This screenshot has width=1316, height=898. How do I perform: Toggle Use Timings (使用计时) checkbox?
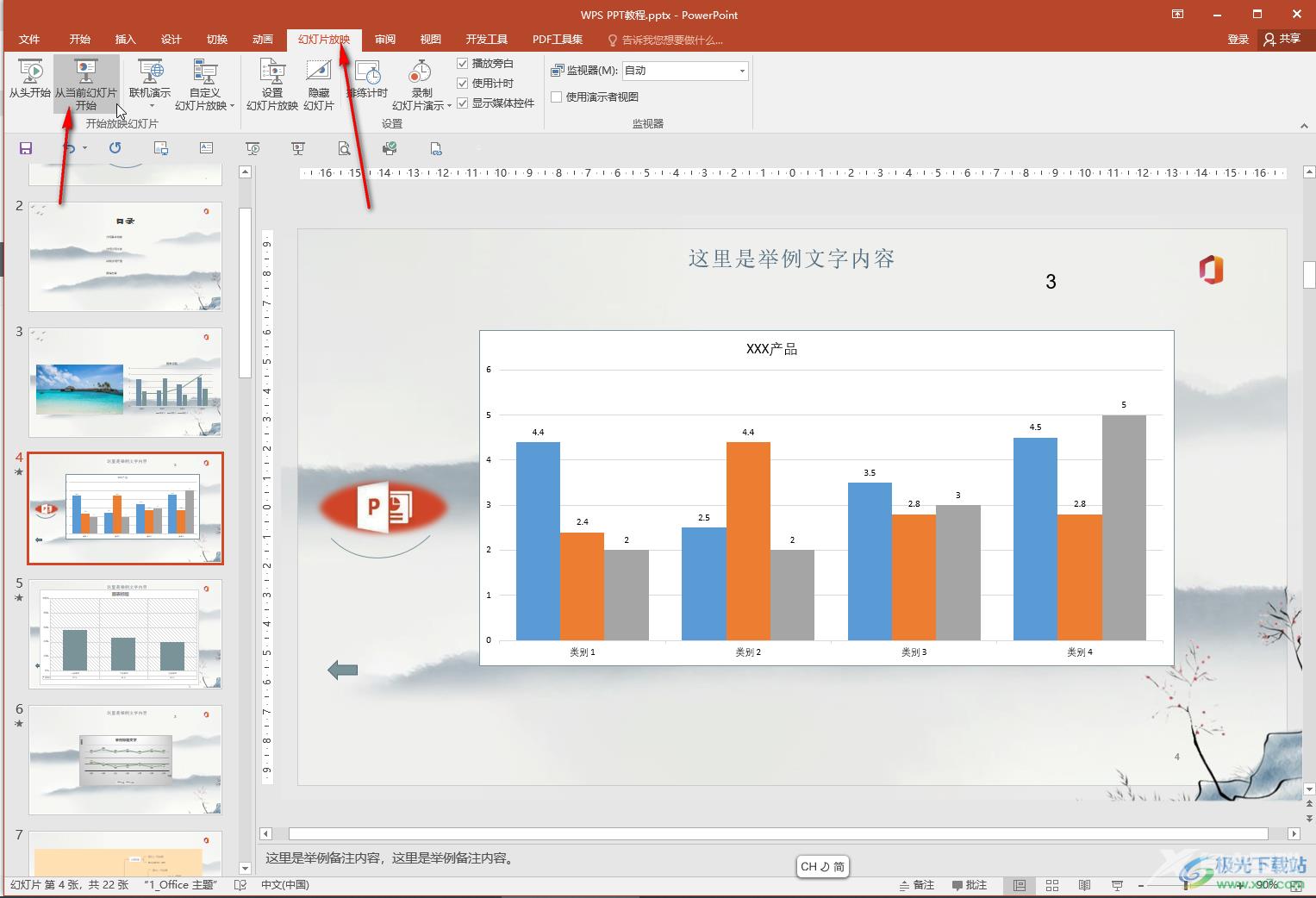click(x=463, y=84)
